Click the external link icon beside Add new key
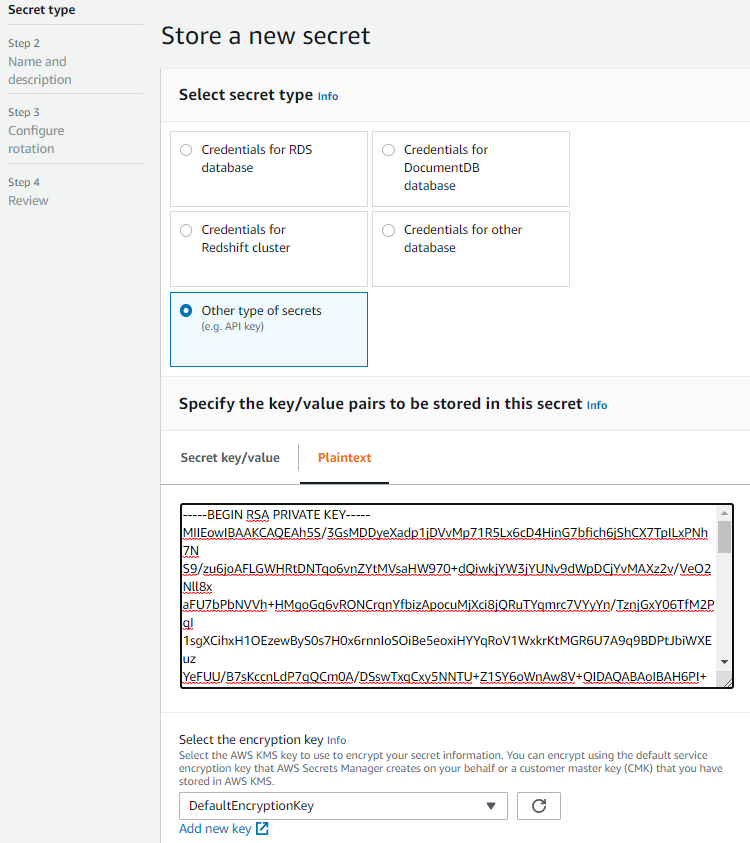Viewport: 750px width, 843px height. [262, 828]
